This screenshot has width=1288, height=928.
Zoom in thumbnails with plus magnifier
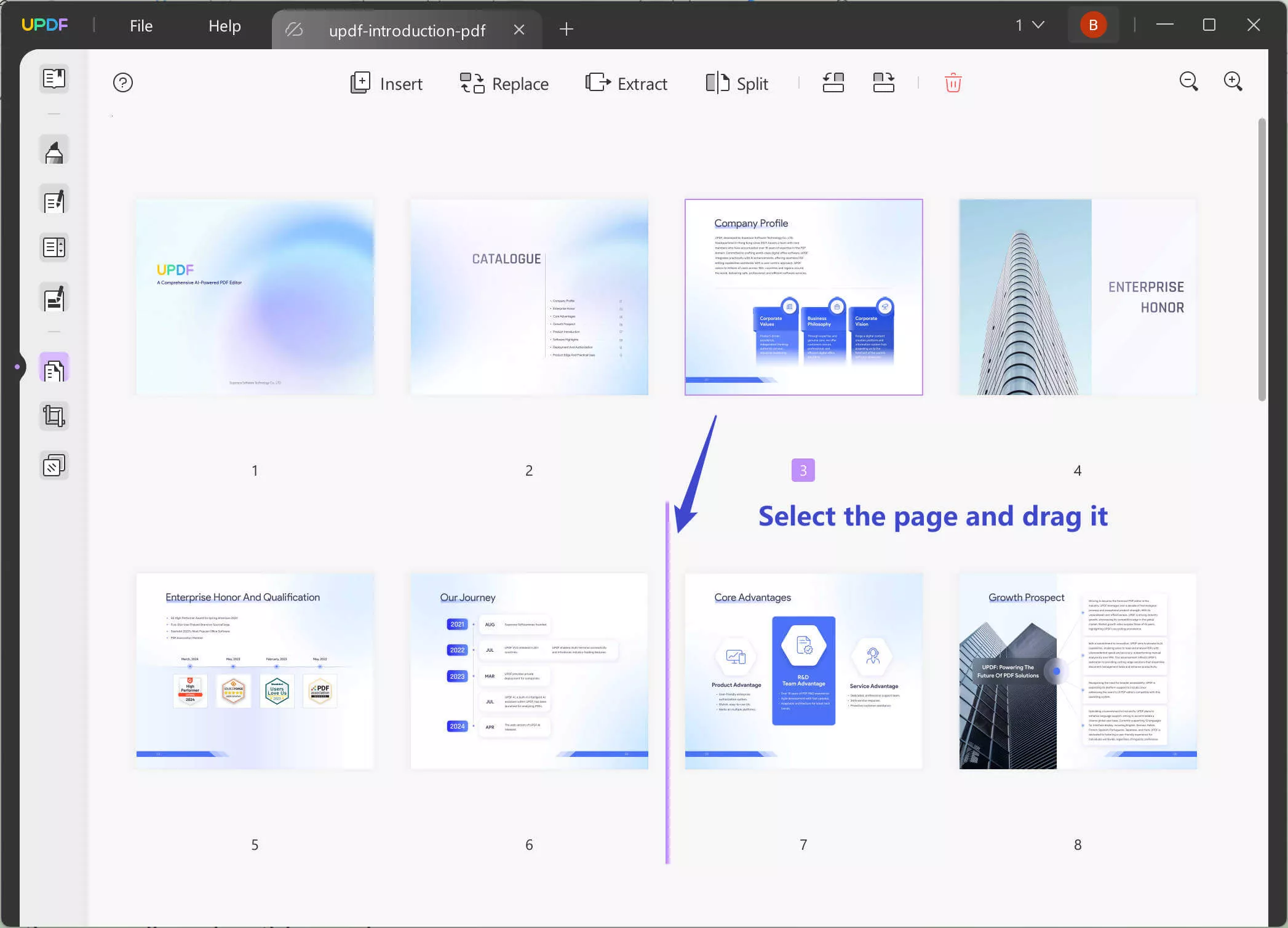click(x=1233, y=81)
